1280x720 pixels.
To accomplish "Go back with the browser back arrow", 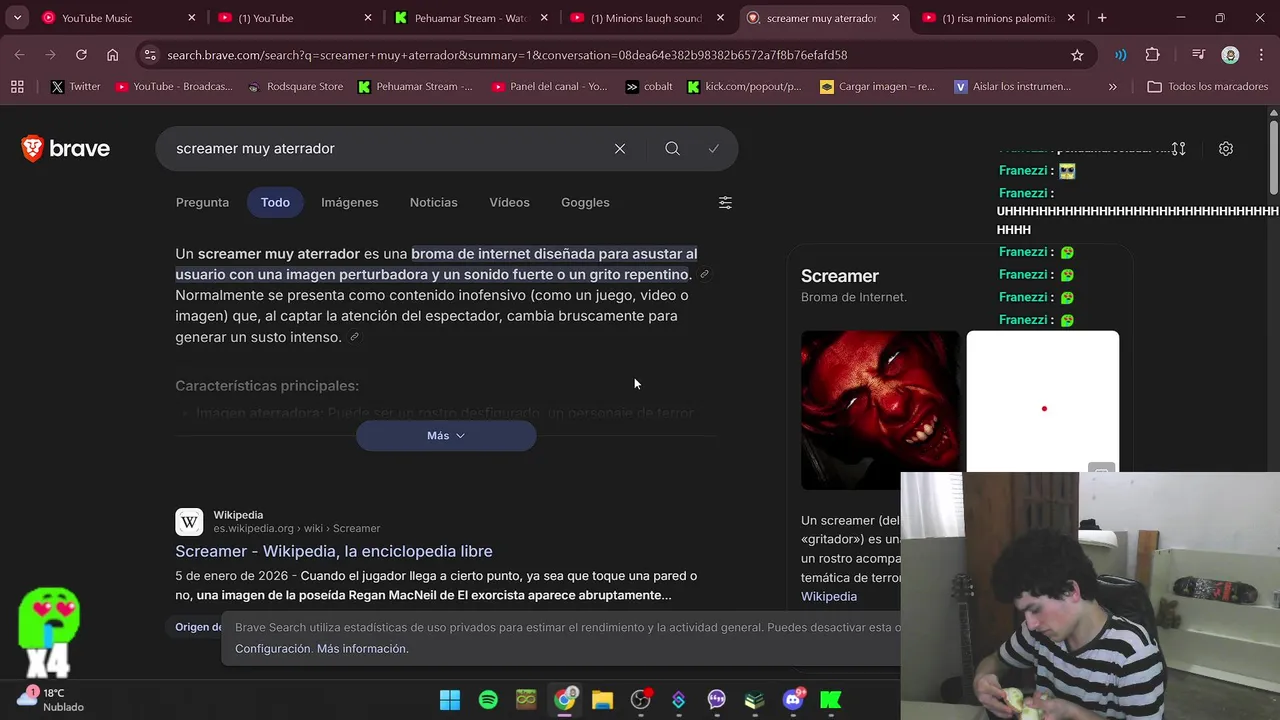I will (x=20, y=55).
